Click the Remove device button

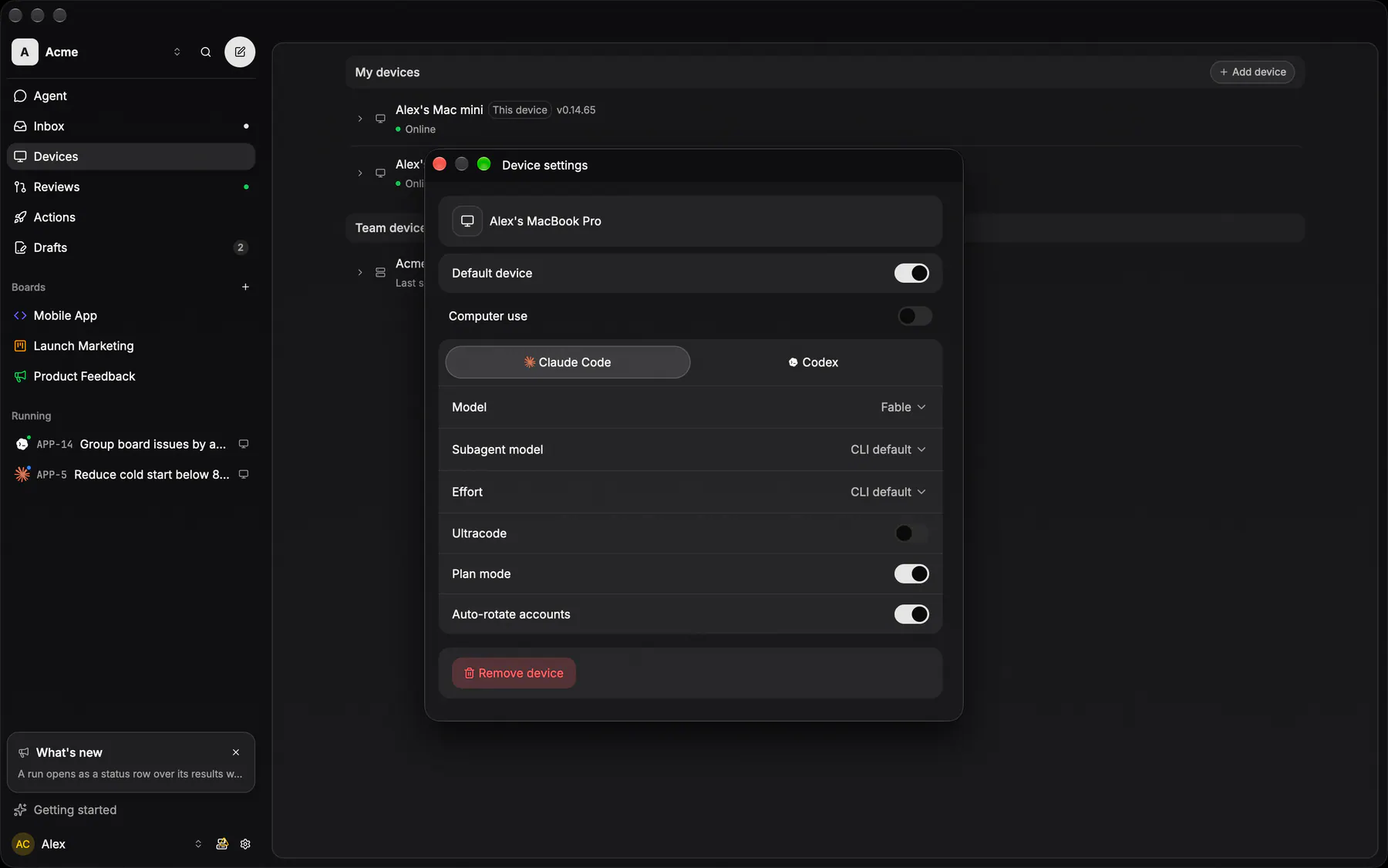514,673
